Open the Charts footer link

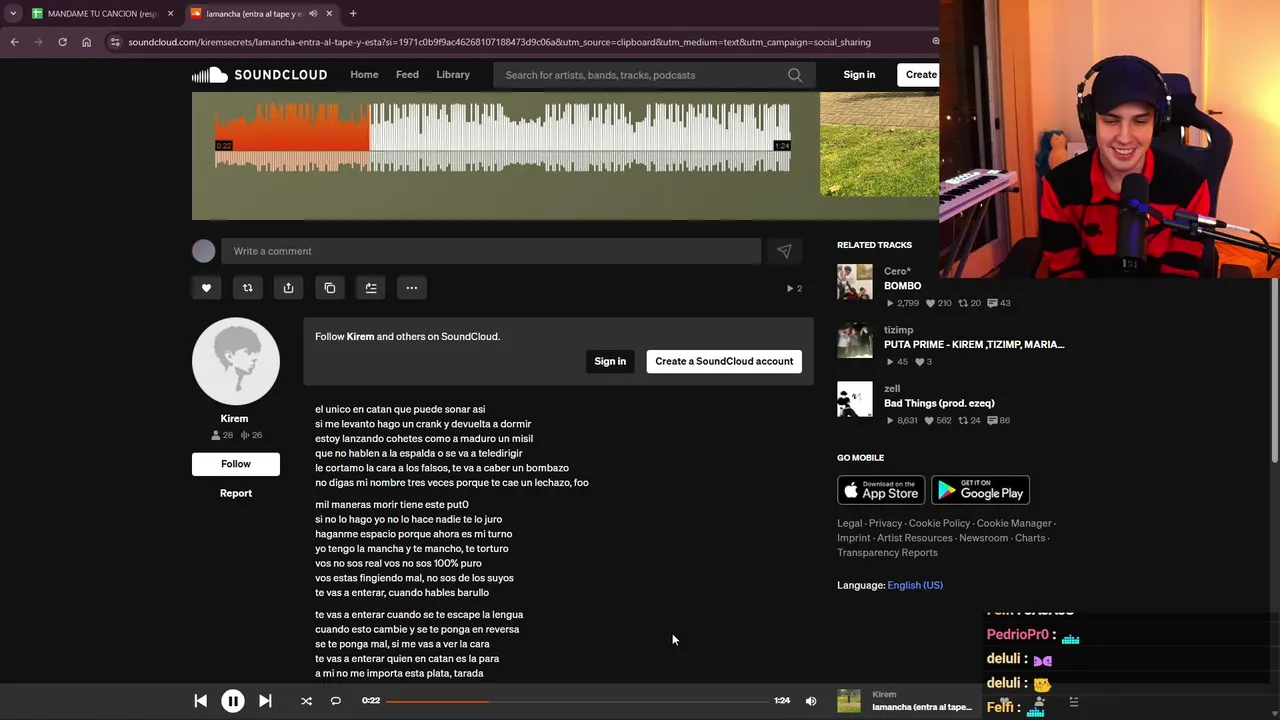[1030, 538]
